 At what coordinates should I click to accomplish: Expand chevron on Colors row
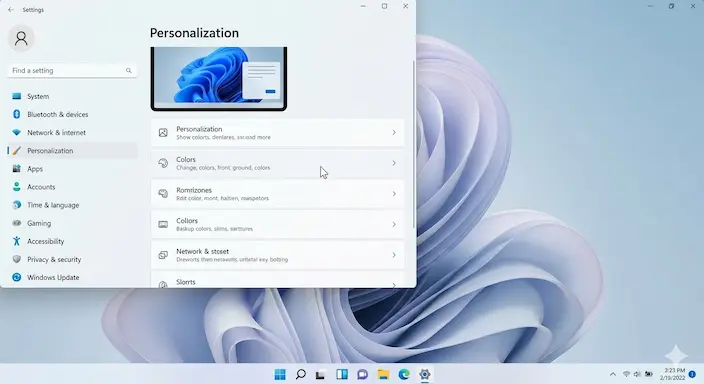(x=394, y=163)
